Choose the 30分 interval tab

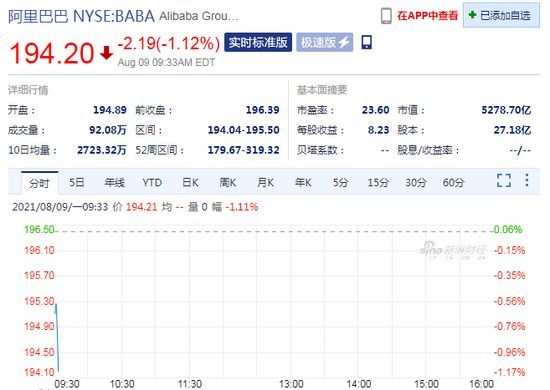point(416,182)
